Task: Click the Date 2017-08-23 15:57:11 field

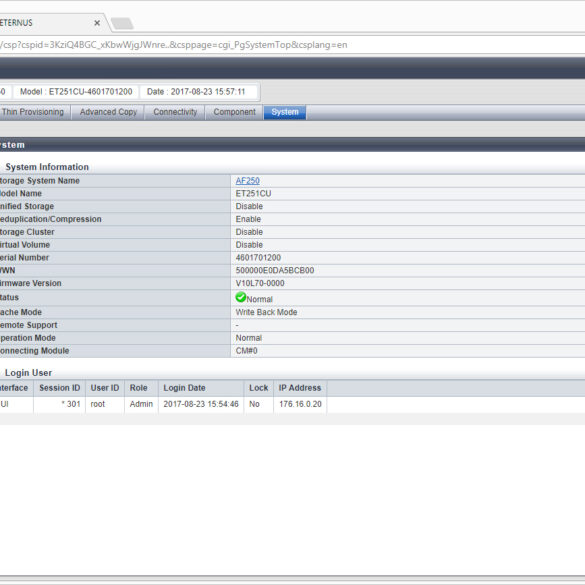Action: 196,92
